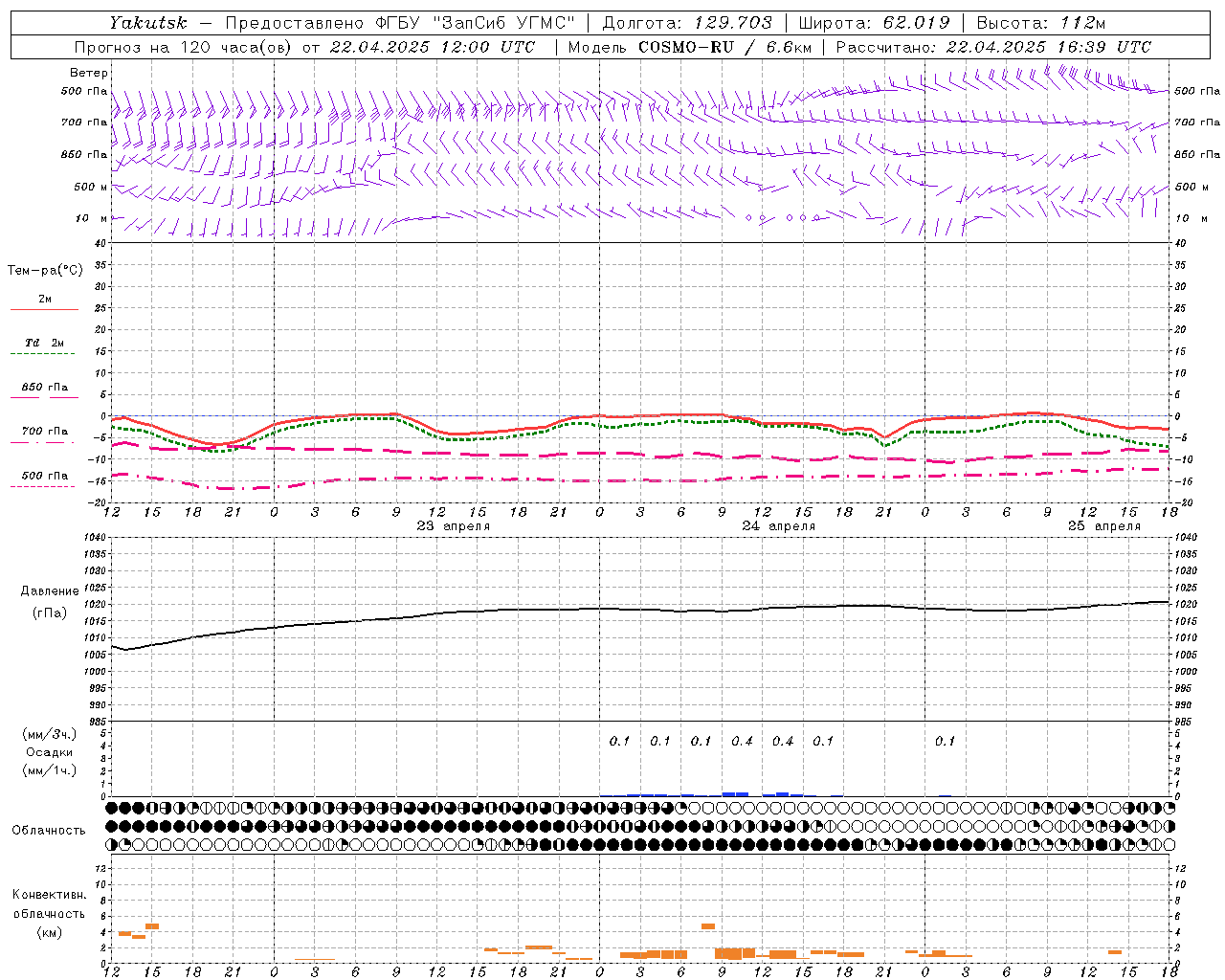
Task: Click the '24 апреля' date label
Action: tap(779, 526)
